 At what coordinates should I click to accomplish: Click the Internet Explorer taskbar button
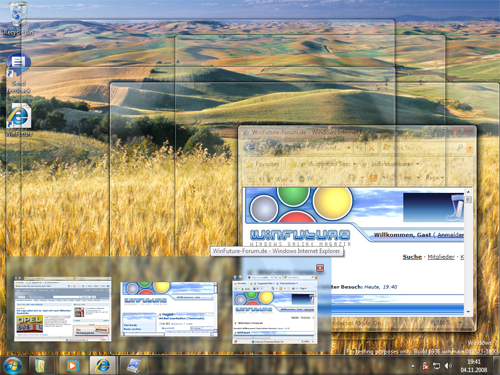point(103,365)
